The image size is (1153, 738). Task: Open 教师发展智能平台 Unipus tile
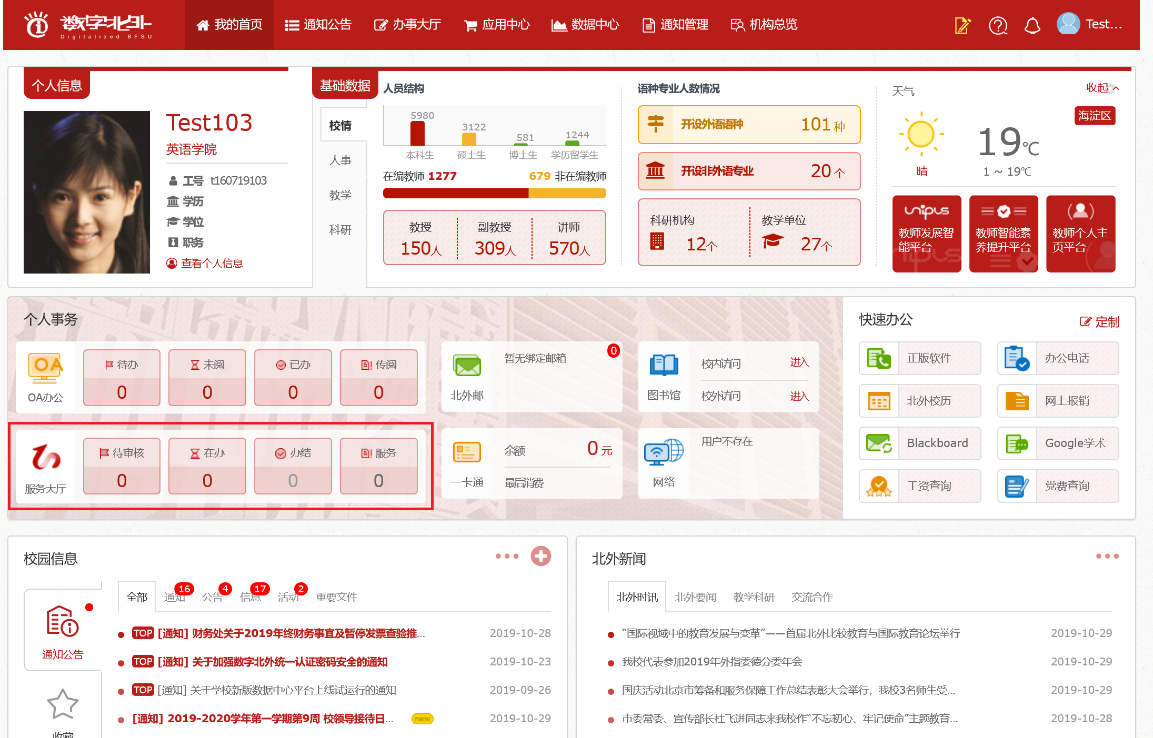tap(927, 234)
